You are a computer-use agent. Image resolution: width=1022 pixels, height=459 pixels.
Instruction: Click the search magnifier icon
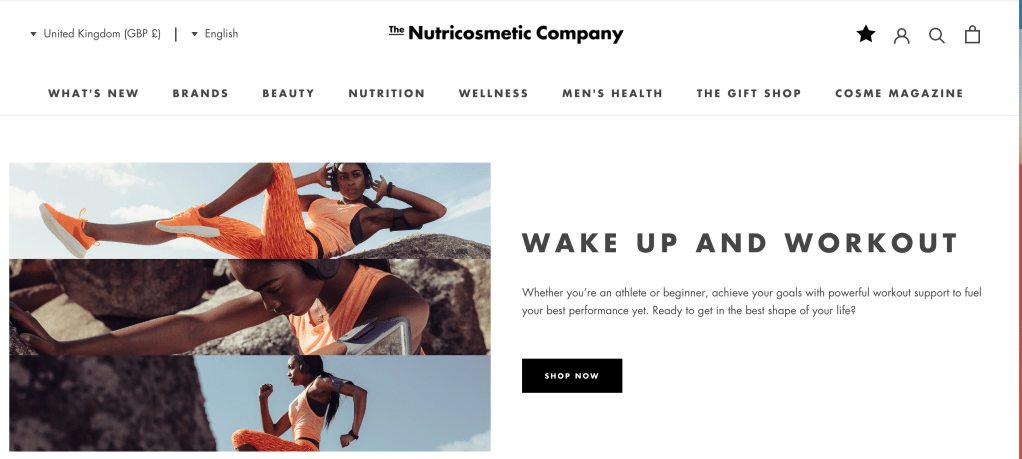tap(937, 35)
